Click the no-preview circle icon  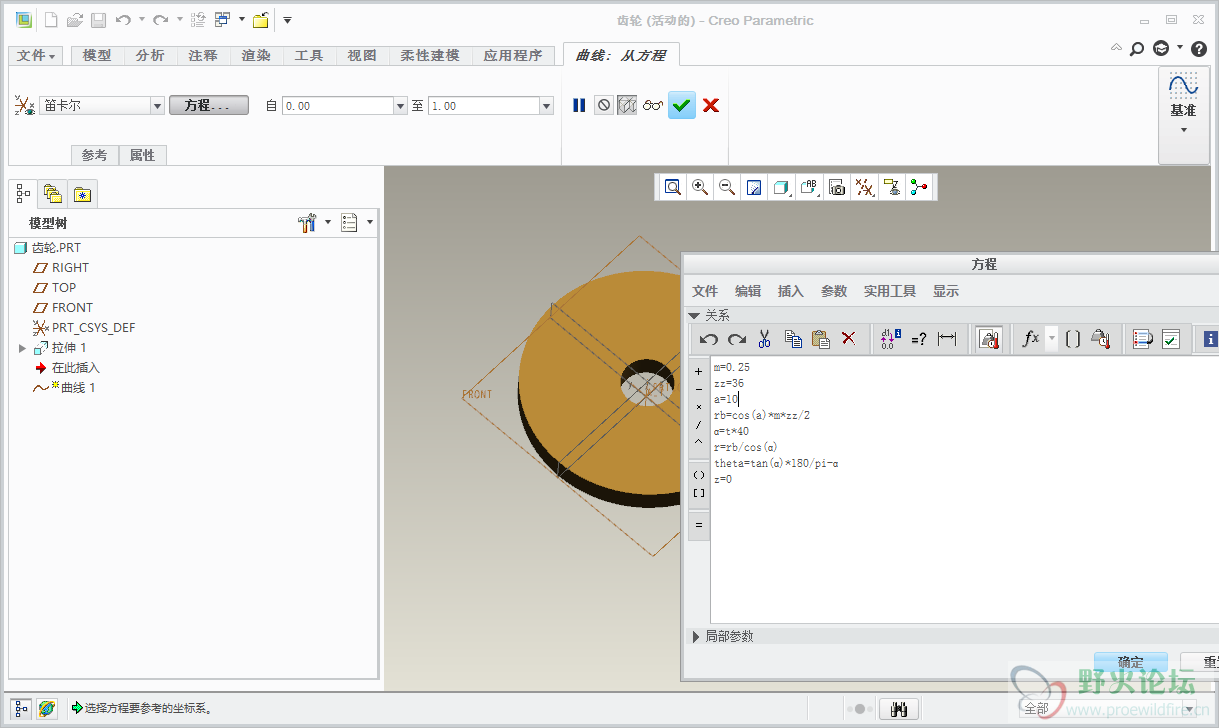[x=604, y=105]
